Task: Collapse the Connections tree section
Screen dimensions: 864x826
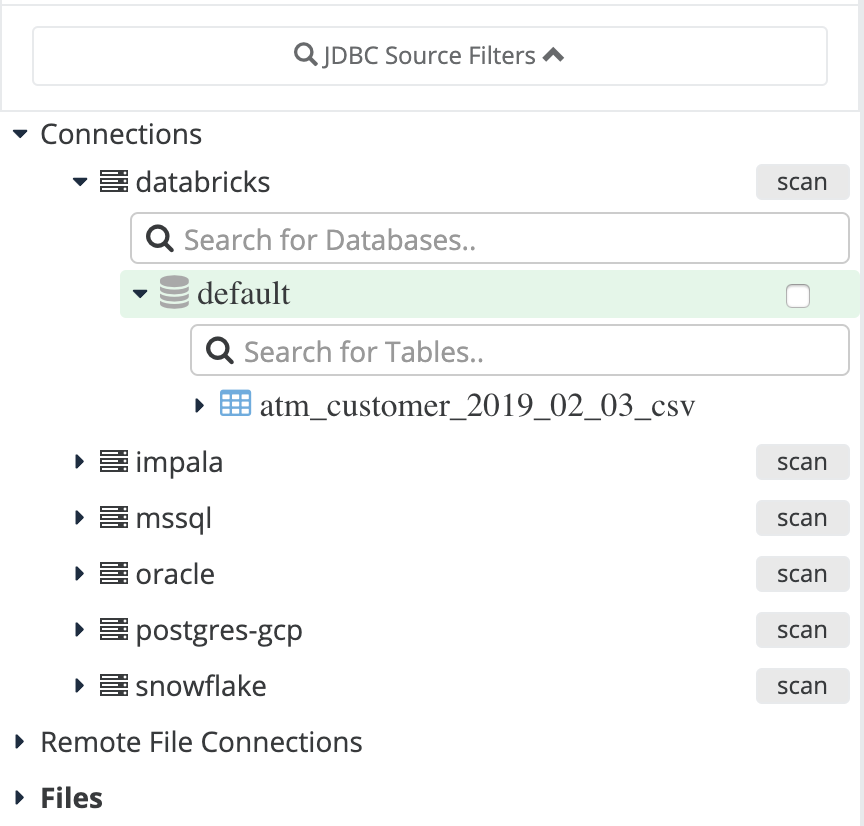Action: [x=20, y=134]
